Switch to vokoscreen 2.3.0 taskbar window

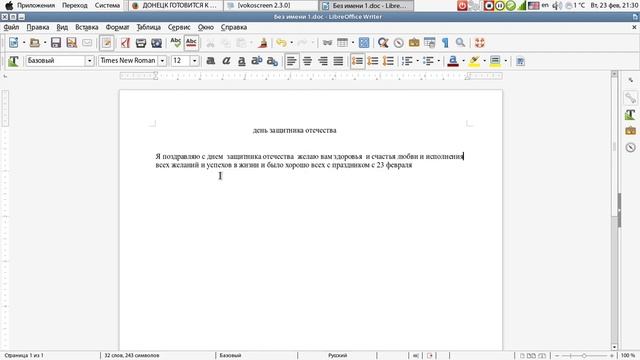pos(271,5)
